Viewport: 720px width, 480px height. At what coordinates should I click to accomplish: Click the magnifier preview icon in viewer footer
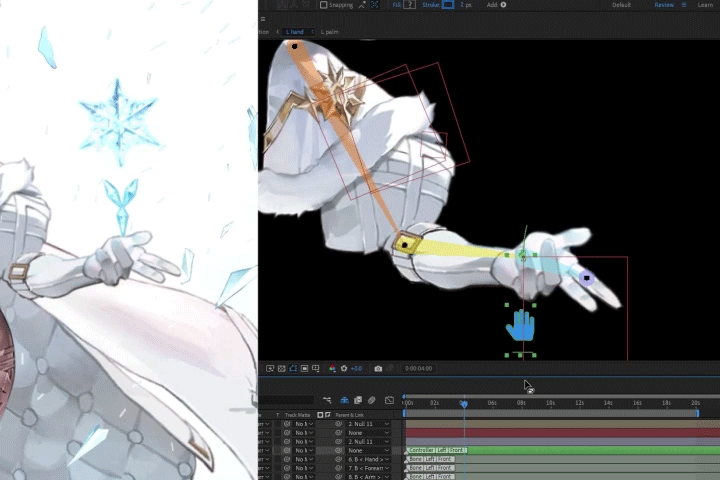(270, 368)
